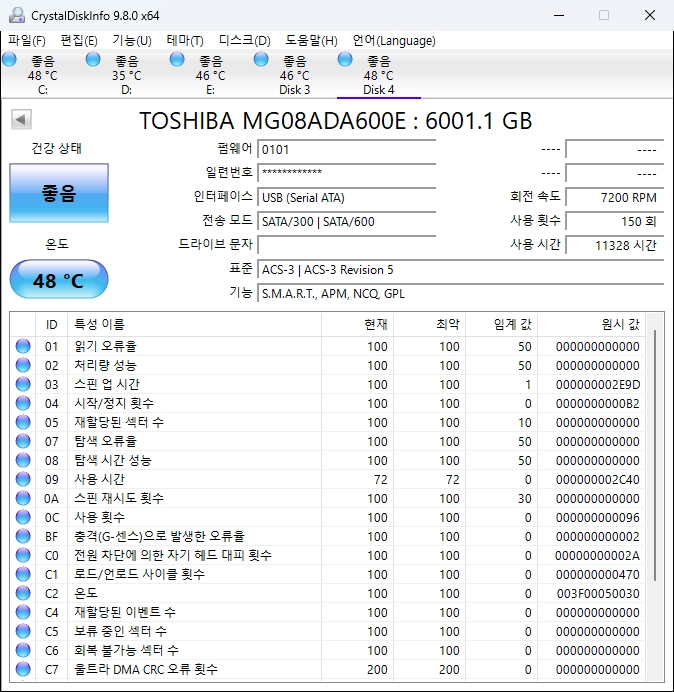Click blue status icon for attribute C1
The width and height of the screenshot is (674, 692).
point(23,574)
